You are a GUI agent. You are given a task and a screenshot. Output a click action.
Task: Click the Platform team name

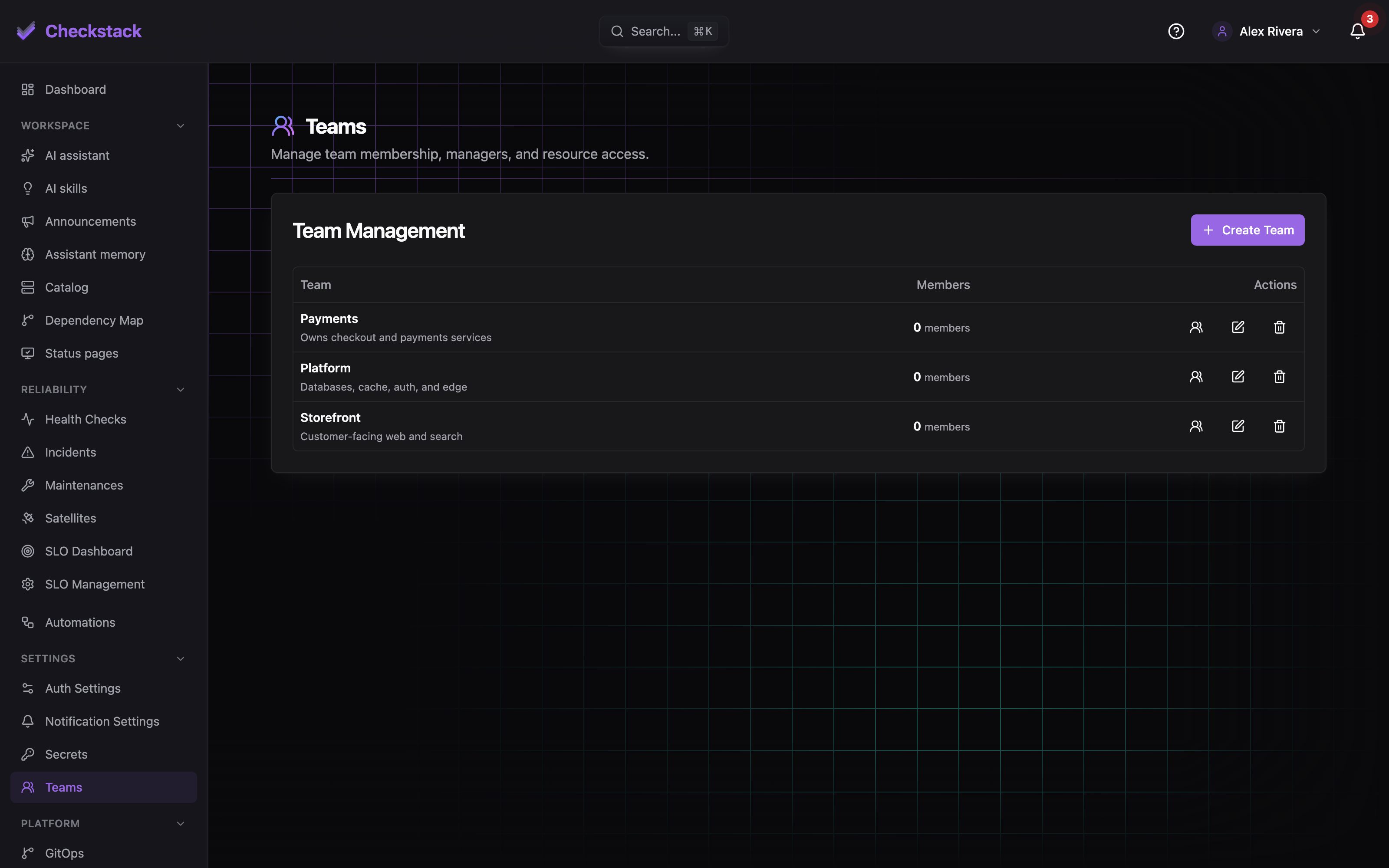coord(326,368)
